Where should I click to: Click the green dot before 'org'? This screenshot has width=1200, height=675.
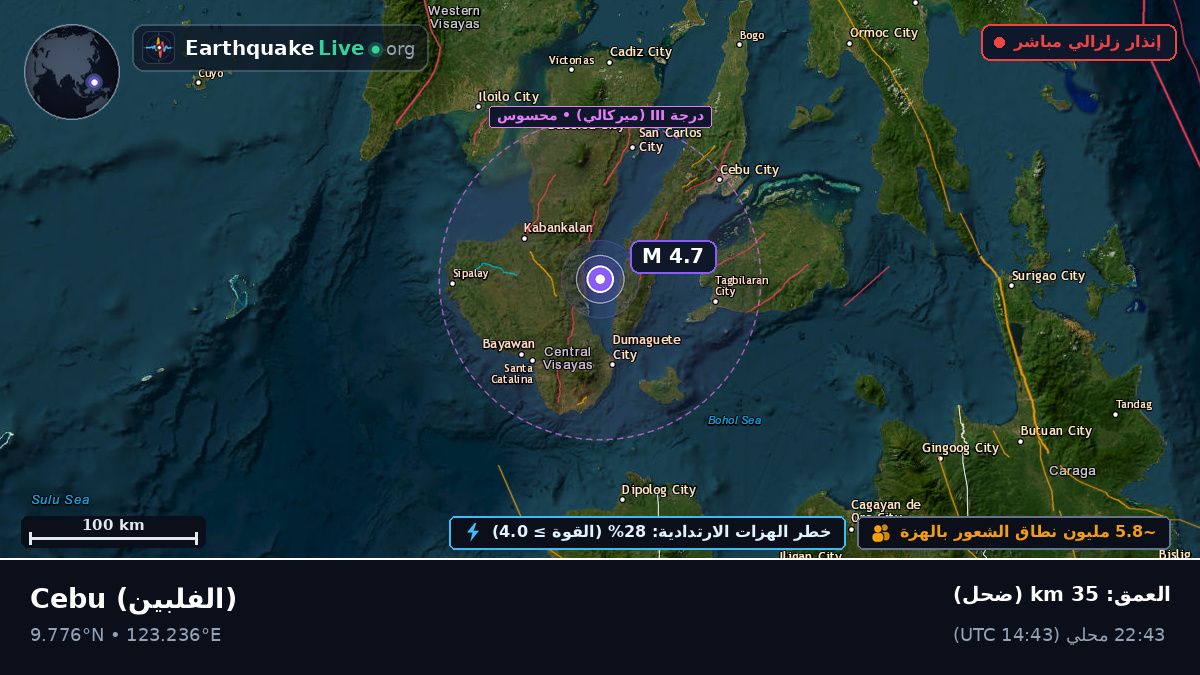(375, 49)
